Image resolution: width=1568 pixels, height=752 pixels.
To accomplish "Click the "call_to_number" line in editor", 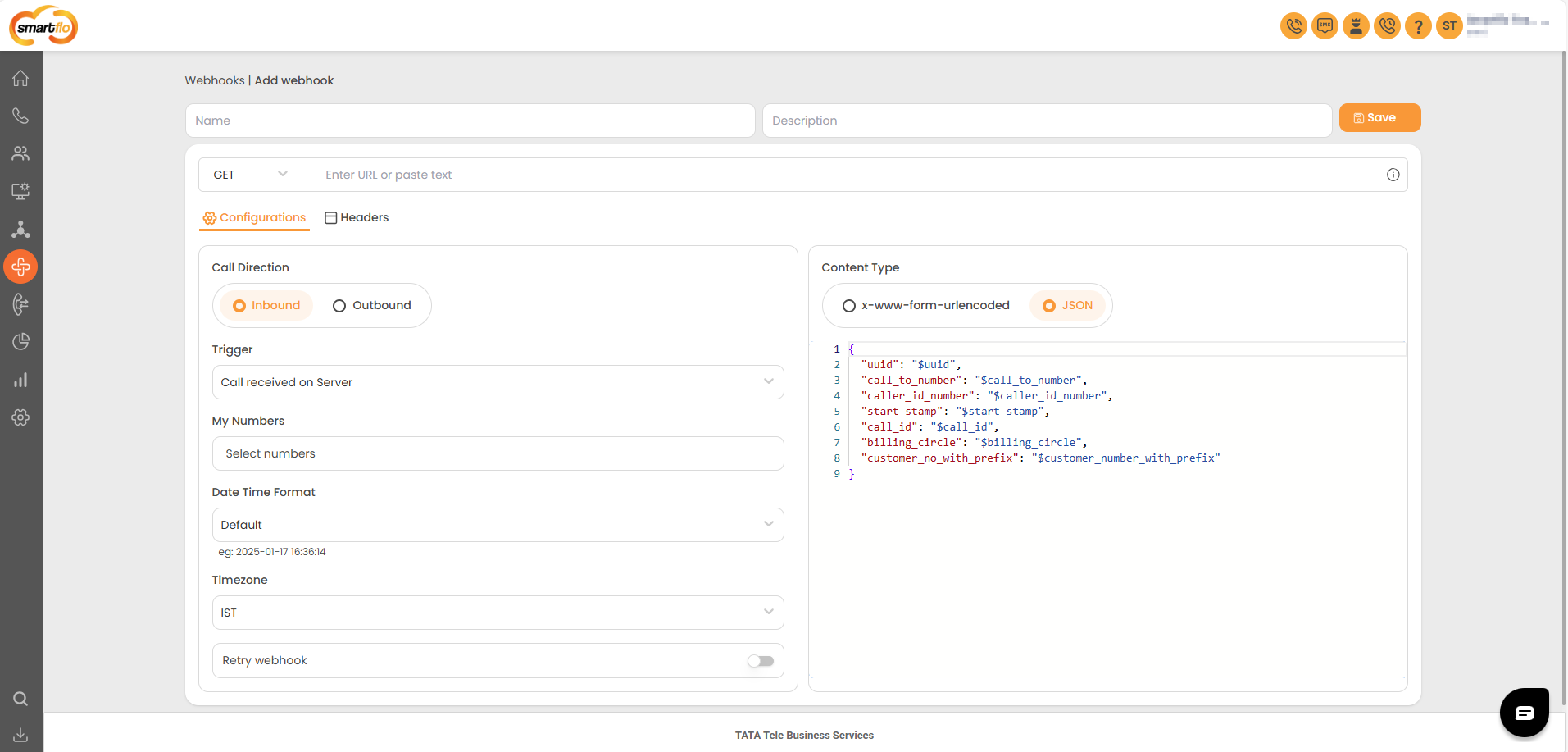I will point(975,381).
